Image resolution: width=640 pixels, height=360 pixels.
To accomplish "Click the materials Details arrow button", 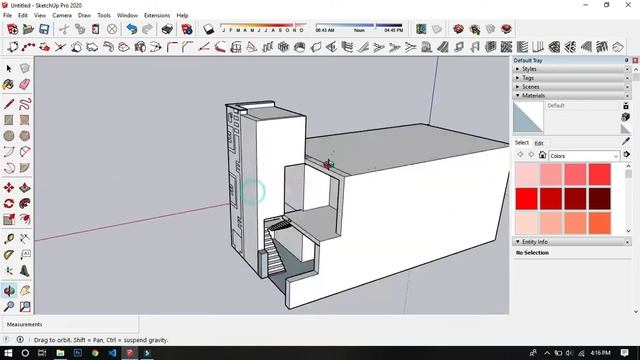I will (627, 155).
